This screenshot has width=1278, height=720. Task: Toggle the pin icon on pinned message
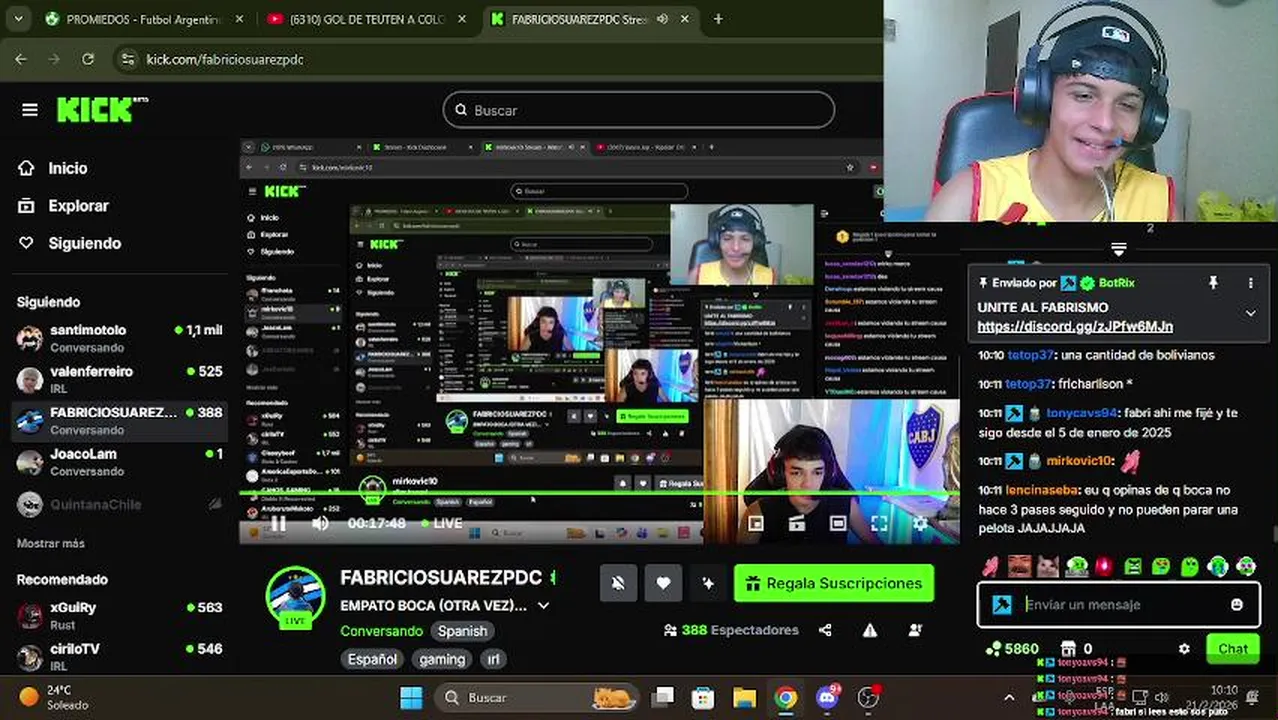coord(1213,283)
